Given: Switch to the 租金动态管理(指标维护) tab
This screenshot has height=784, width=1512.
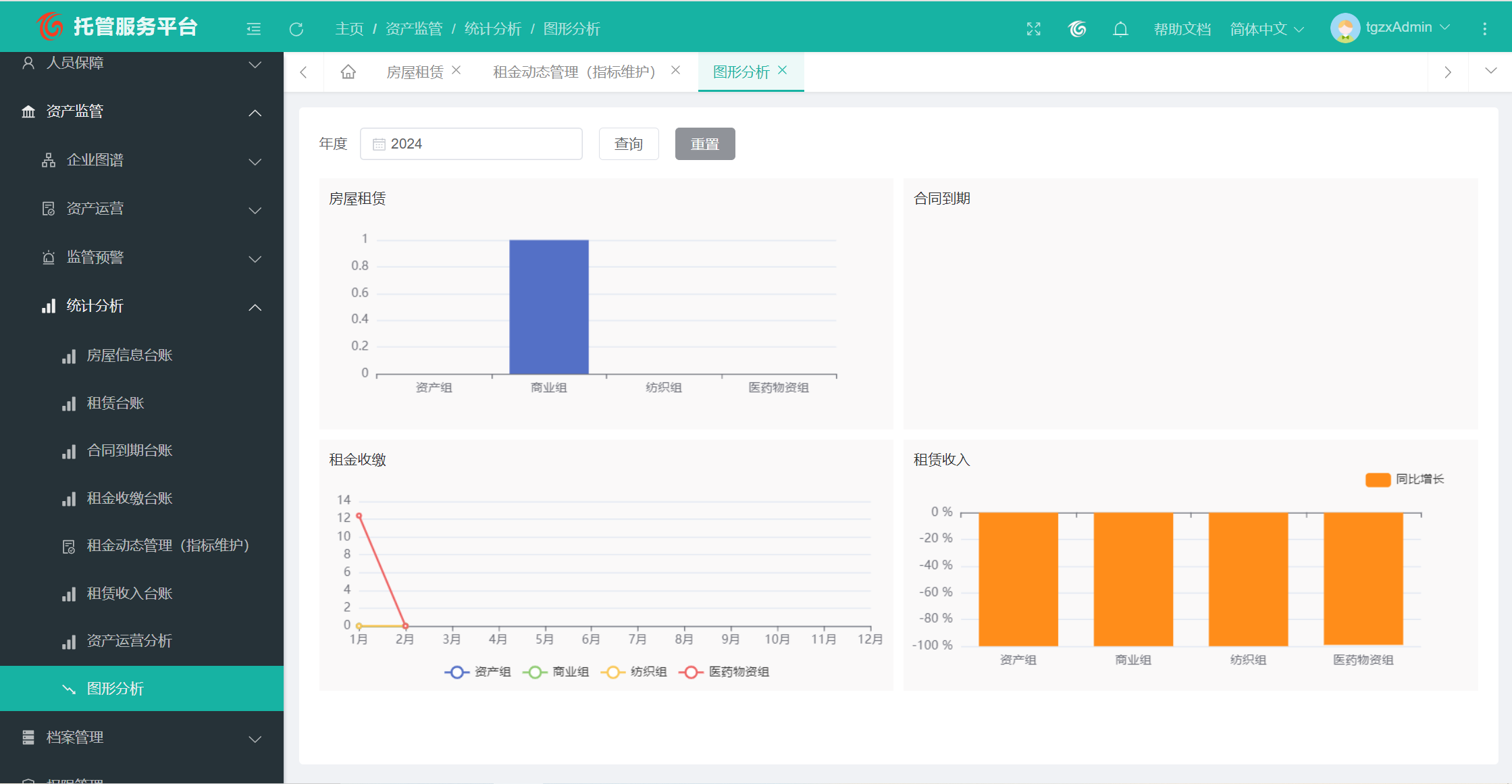Looking at the screenshot, I should click(575, 72).
